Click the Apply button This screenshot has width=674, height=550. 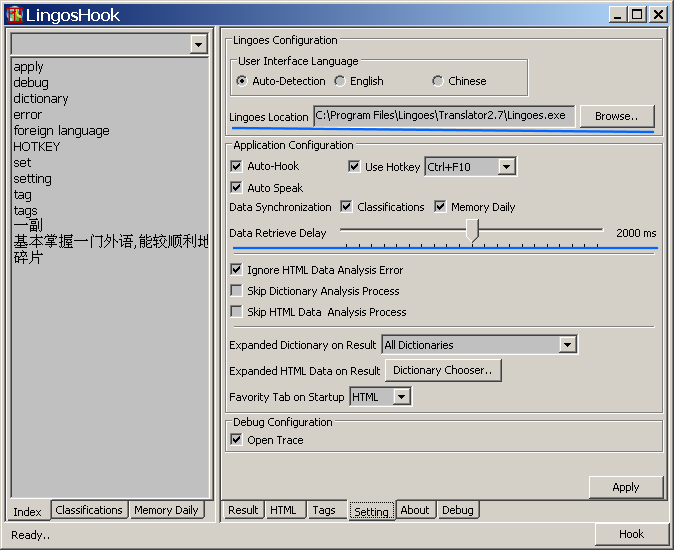point(626,487)
